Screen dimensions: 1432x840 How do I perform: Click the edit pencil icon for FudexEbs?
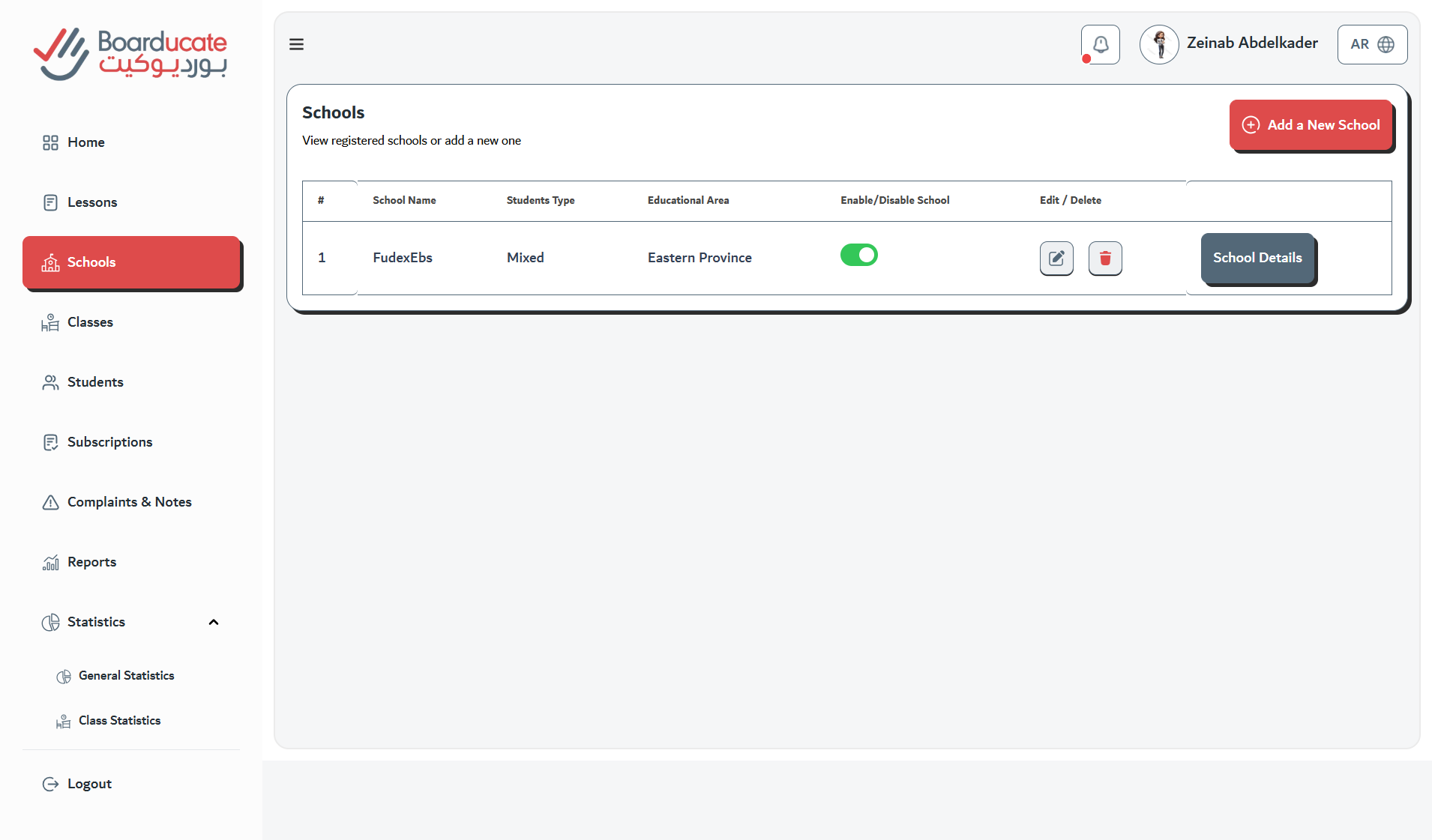1056,259
